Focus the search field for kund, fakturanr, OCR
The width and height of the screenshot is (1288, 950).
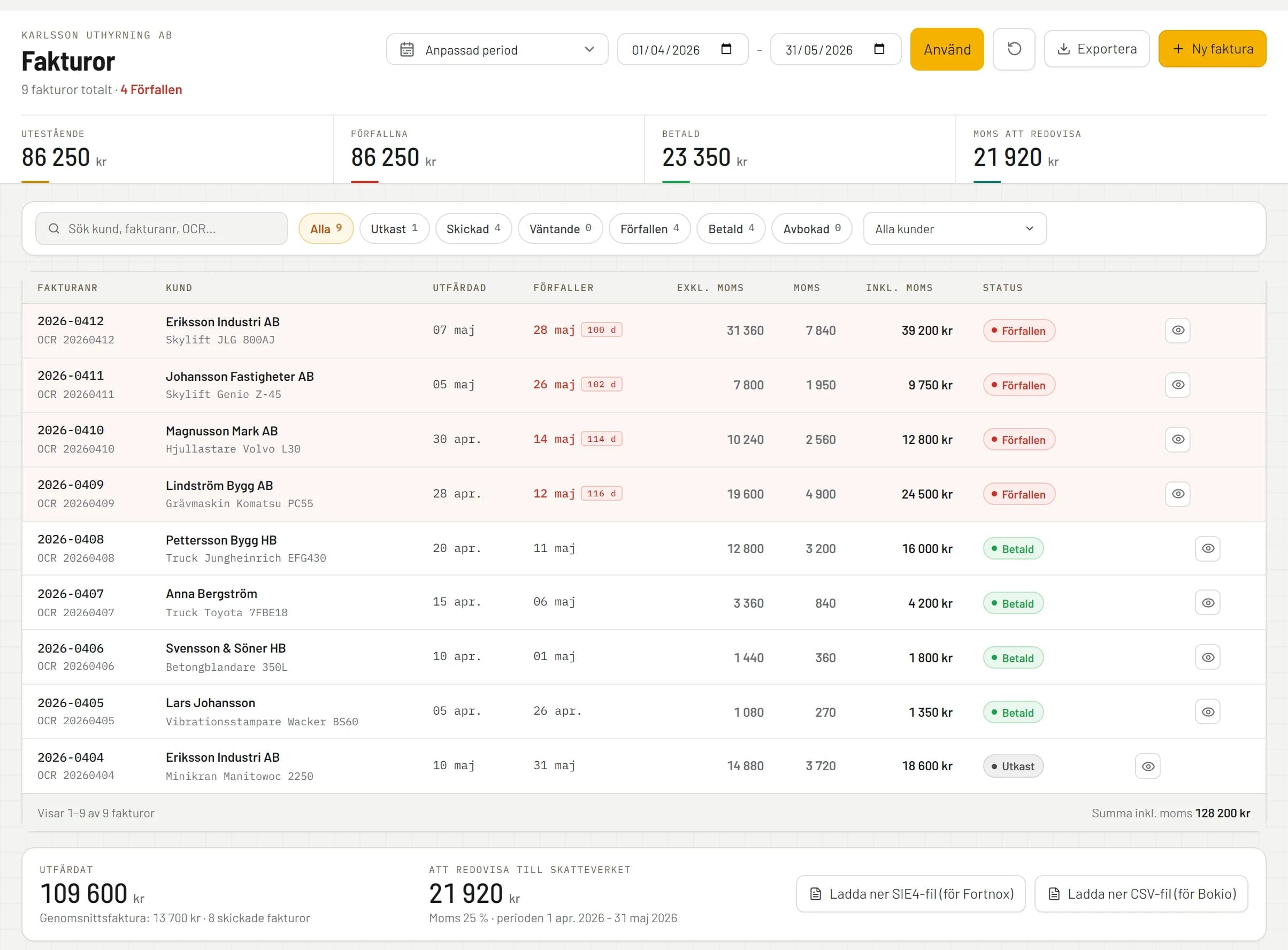pyautogui.click(x=162, y=229)
